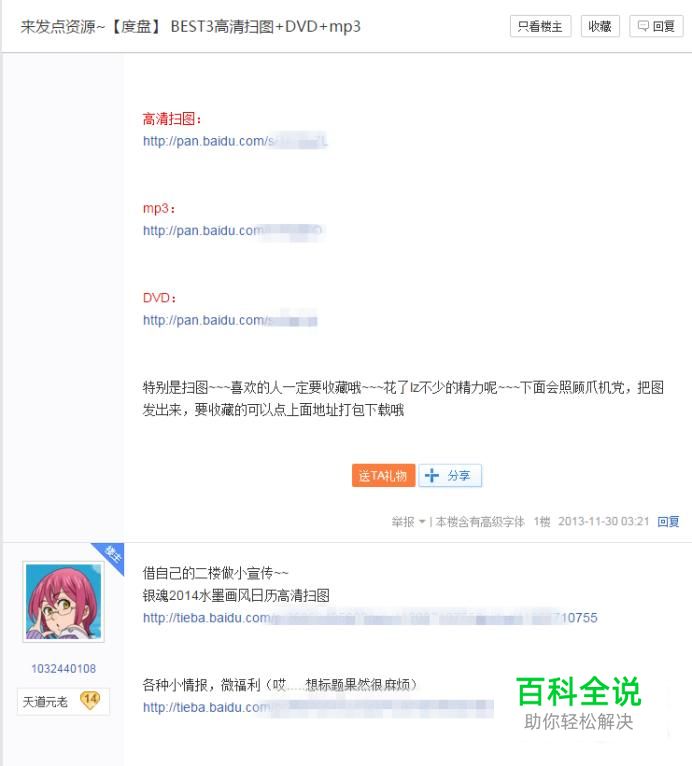Open the DVD pan.baidu.com download link
Viewport: 692px width, 766px height.
pos(230,320)
